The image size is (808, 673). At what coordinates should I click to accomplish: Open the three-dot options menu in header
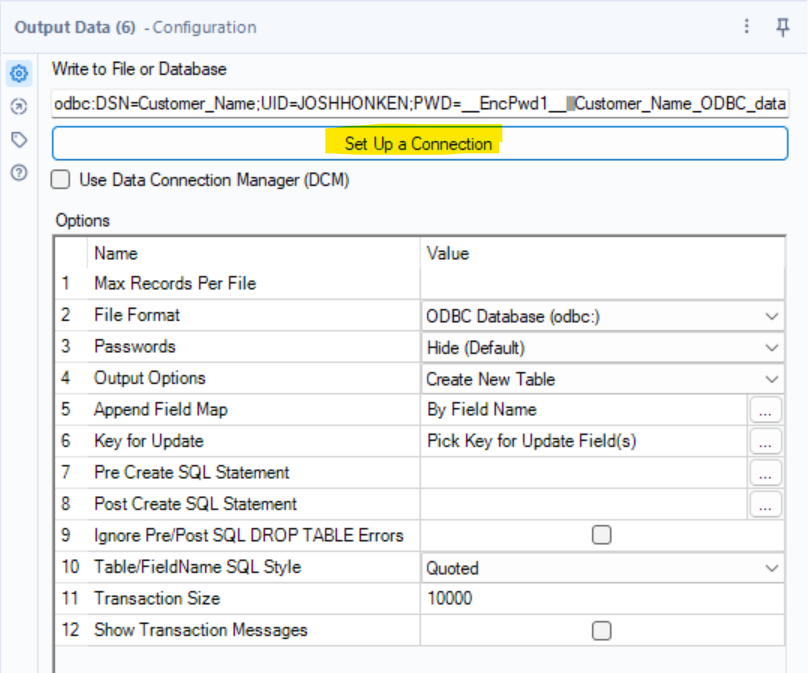747,26
